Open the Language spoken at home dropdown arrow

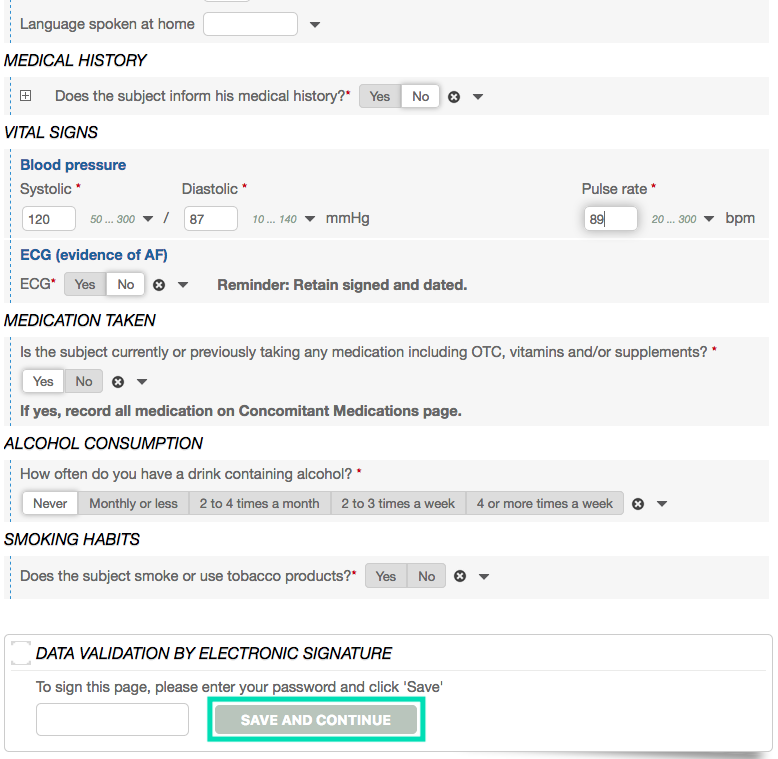[315, 25]
